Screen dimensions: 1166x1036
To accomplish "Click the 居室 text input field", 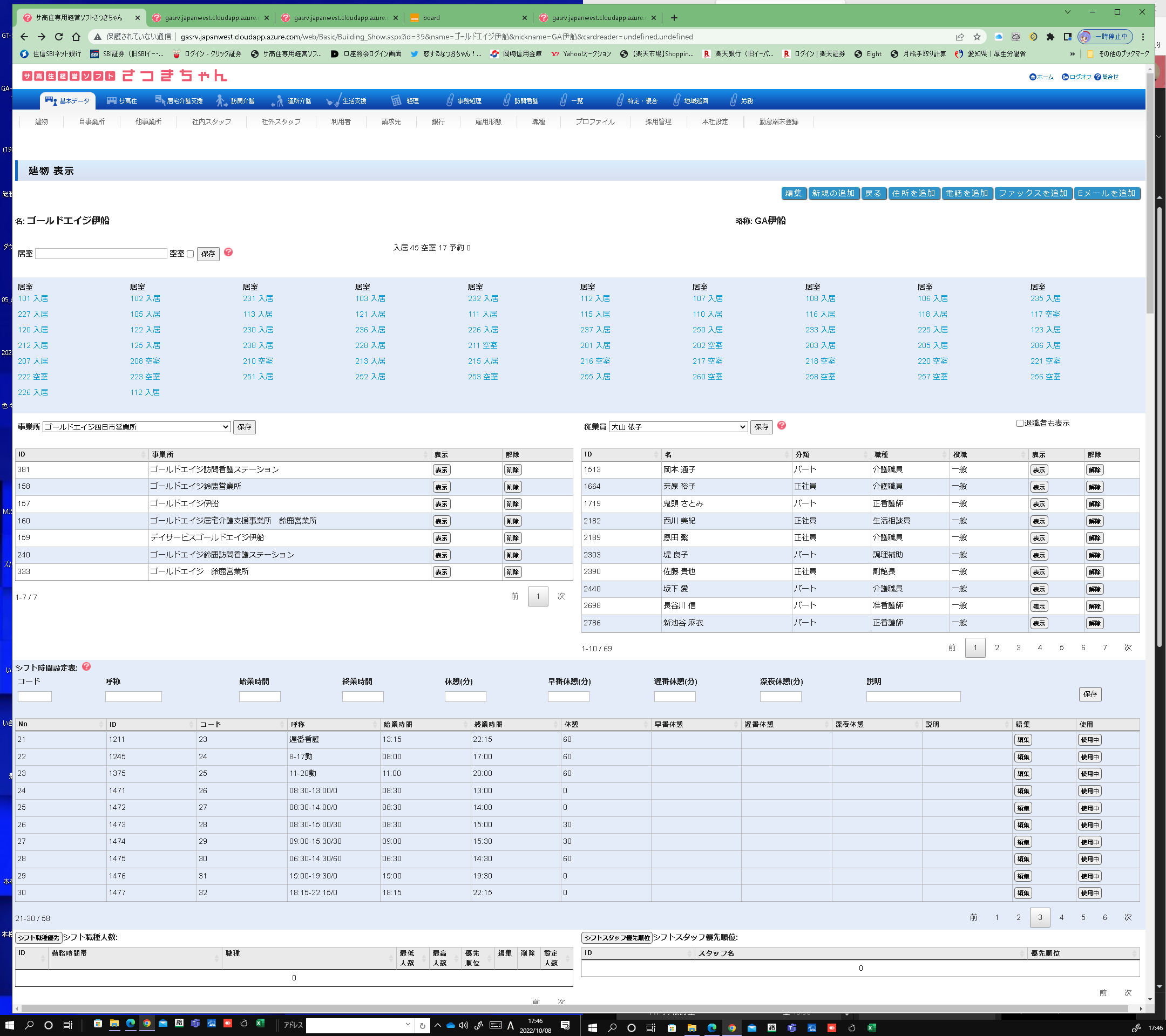I will point(101,254).
